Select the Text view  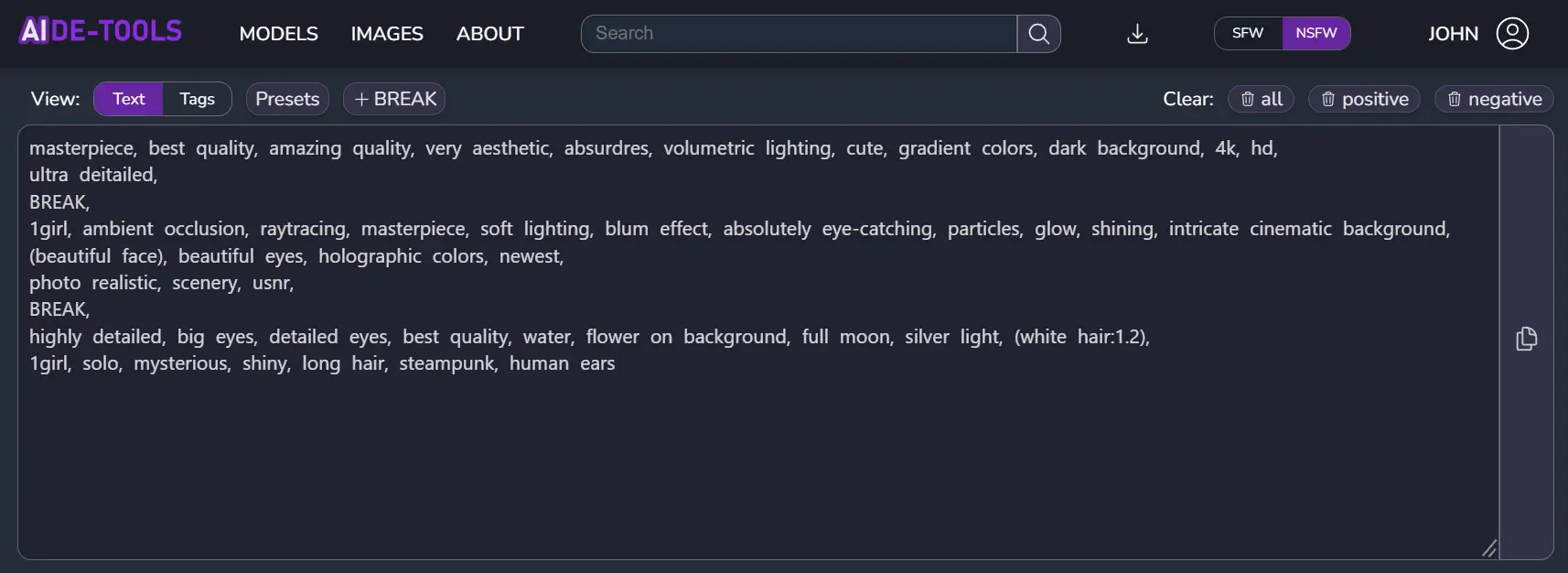point(128,99)
